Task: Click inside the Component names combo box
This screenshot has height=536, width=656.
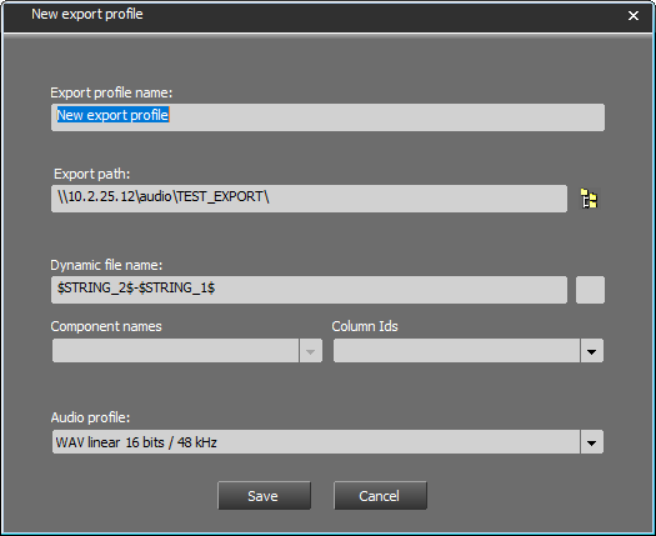Action: click(x=175, y=351)
